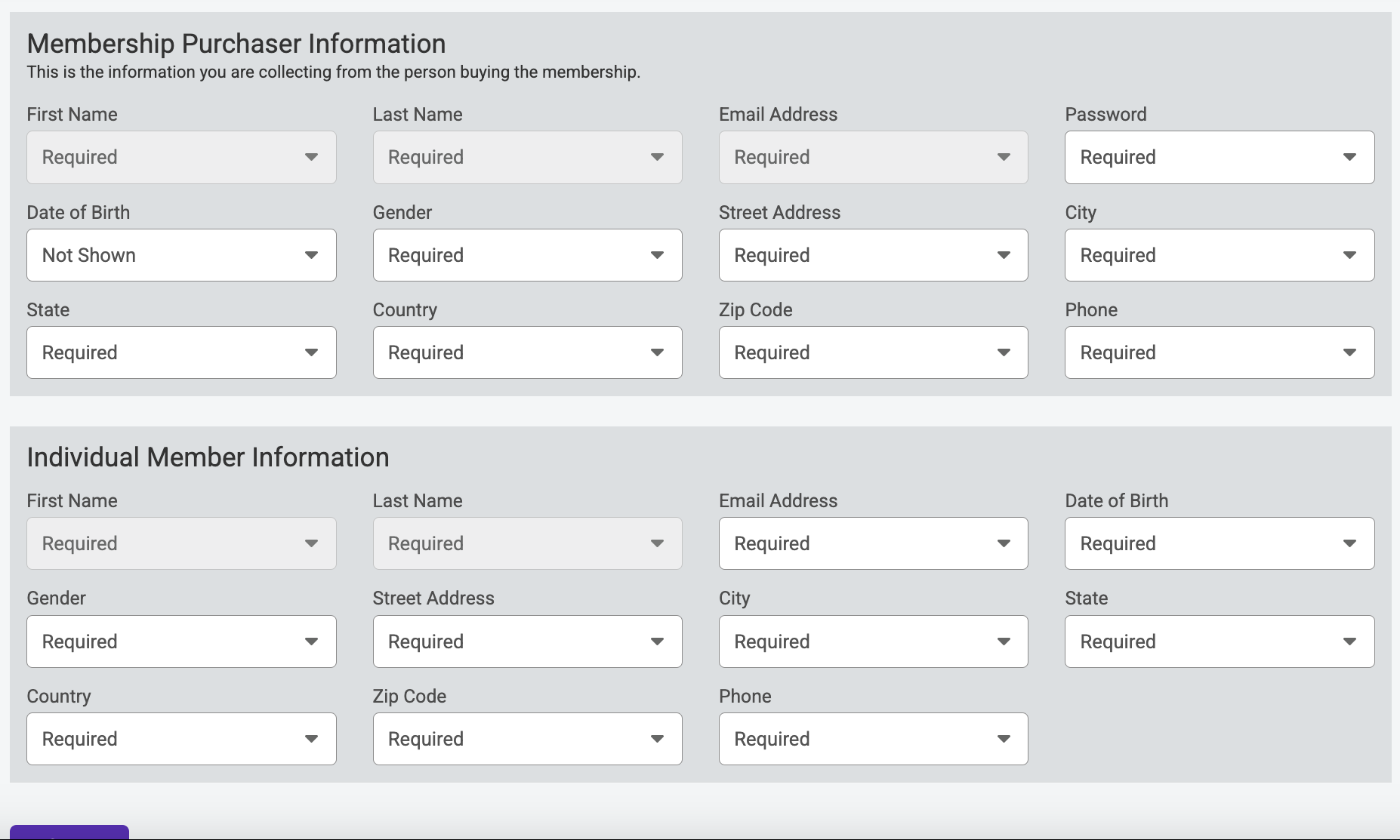Open Individual Member City dropdown
The height and width of the screenshot is (840, 1400).
click(873, 642)
